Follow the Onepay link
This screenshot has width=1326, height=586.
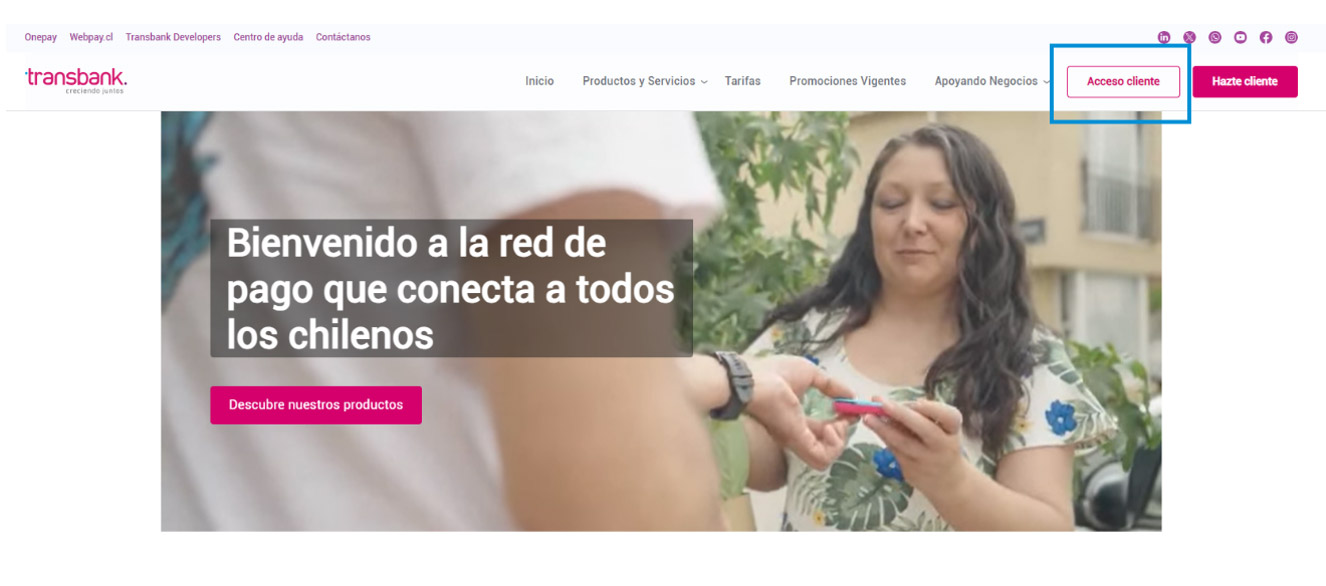pos(41,37)
